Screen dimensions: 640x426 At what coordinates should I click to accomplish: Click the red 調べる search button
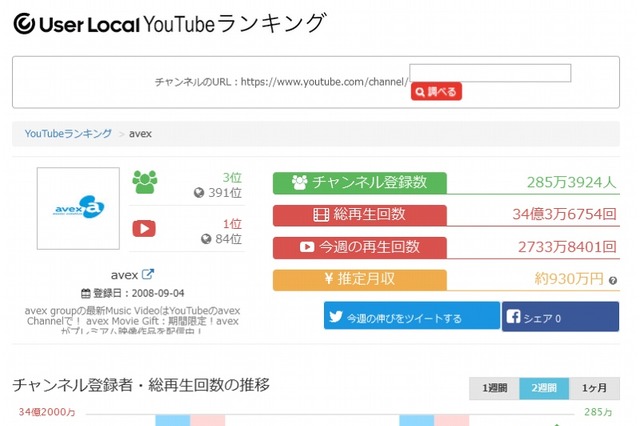pos(436,91)
